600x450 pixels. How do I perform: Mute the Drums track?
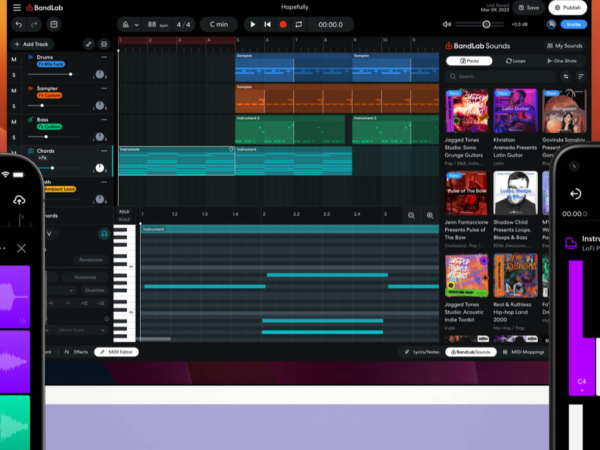coord(14,59)
